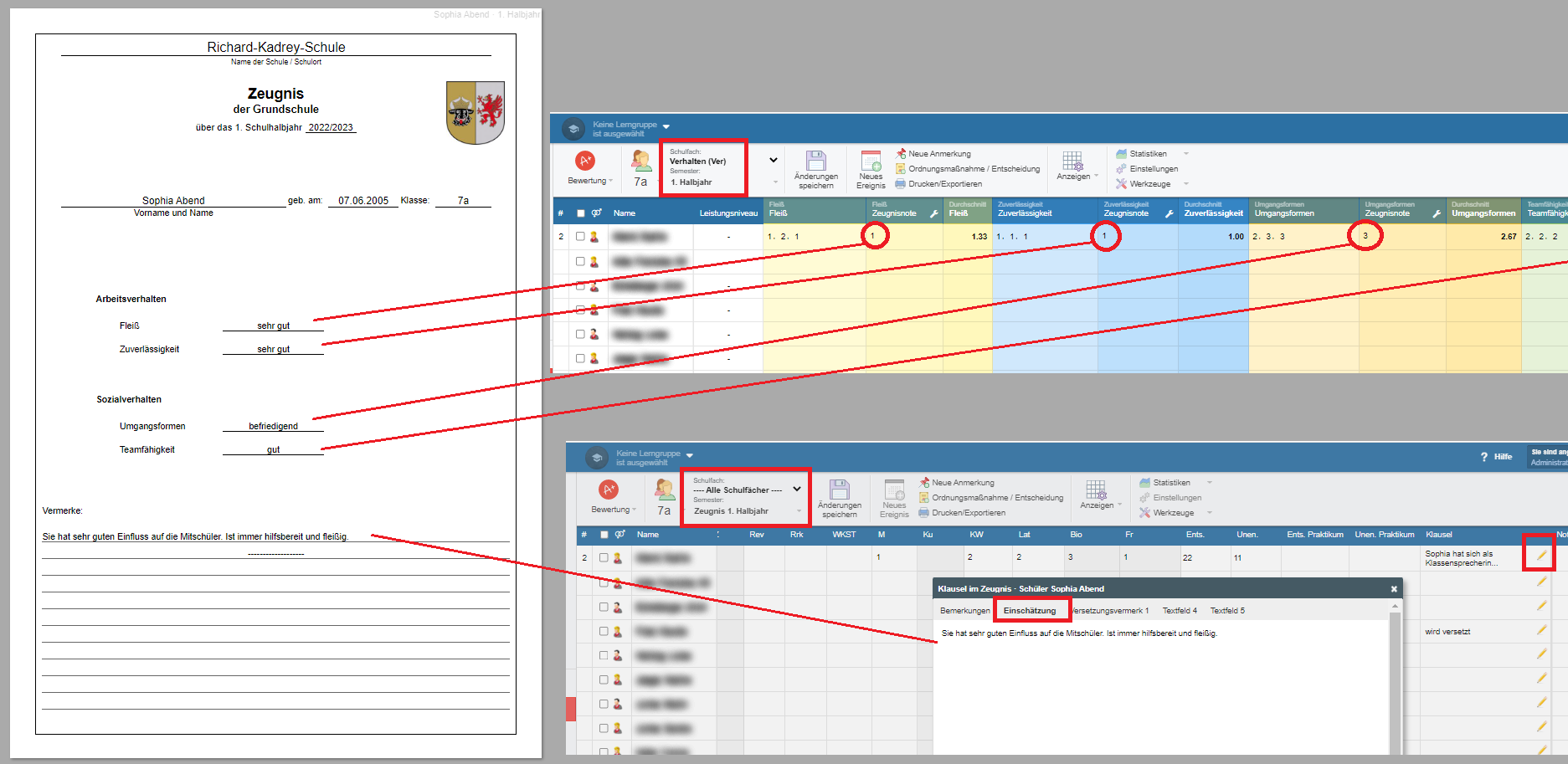The width and height of the screenshot is (1568, 764).
Task: Click the wrench icon in Umgangsformen Zeugnisnote column header
Action: pyautogui.click(x=1436, y=214)
